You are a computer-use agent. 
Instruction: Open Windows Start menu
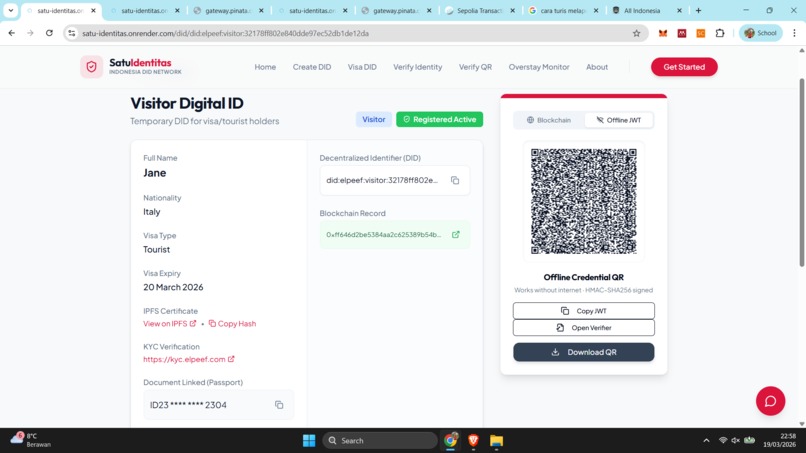(309, 441)
